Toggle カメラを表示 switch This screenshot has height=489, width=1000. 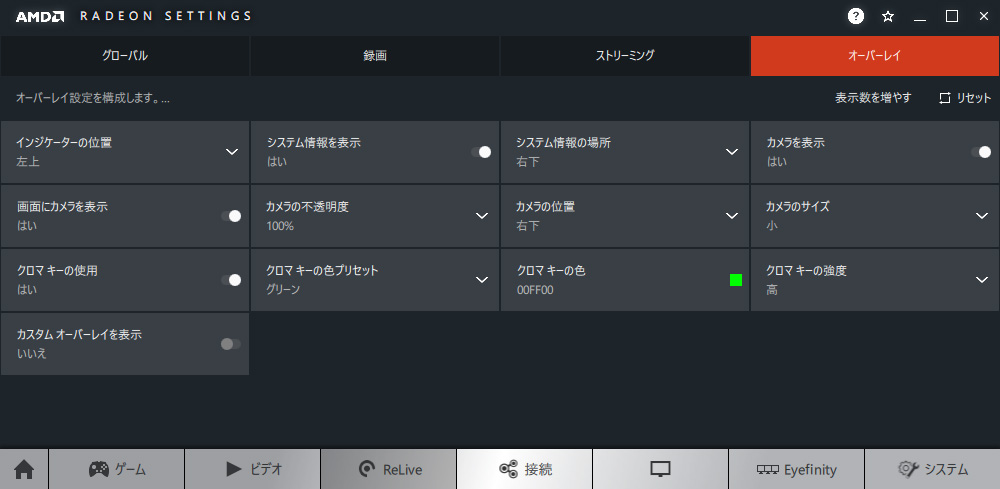click(981, 152)
